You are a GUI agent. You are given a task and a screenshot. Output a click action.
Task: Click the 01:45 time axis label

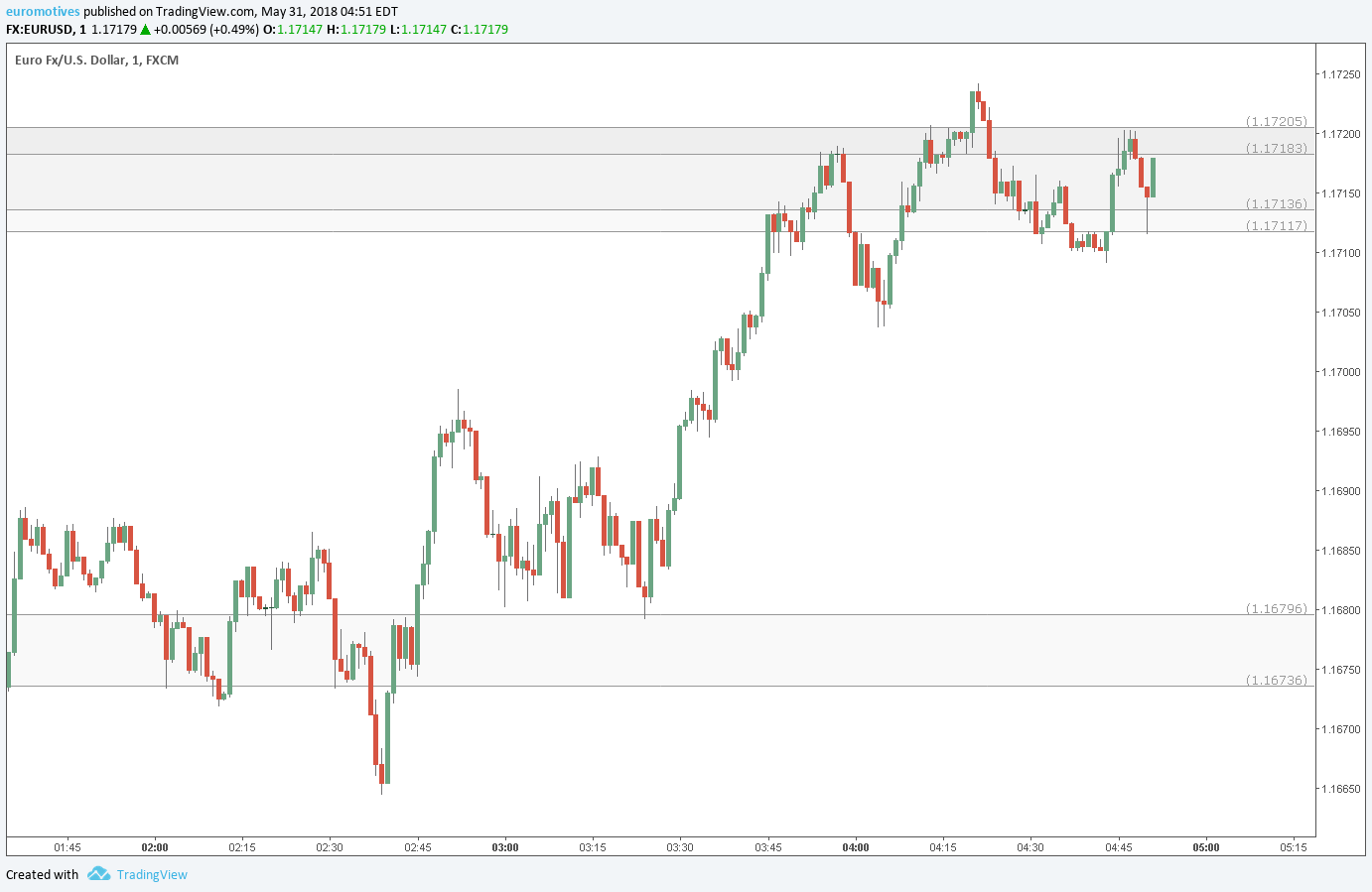tap(68, 847)
